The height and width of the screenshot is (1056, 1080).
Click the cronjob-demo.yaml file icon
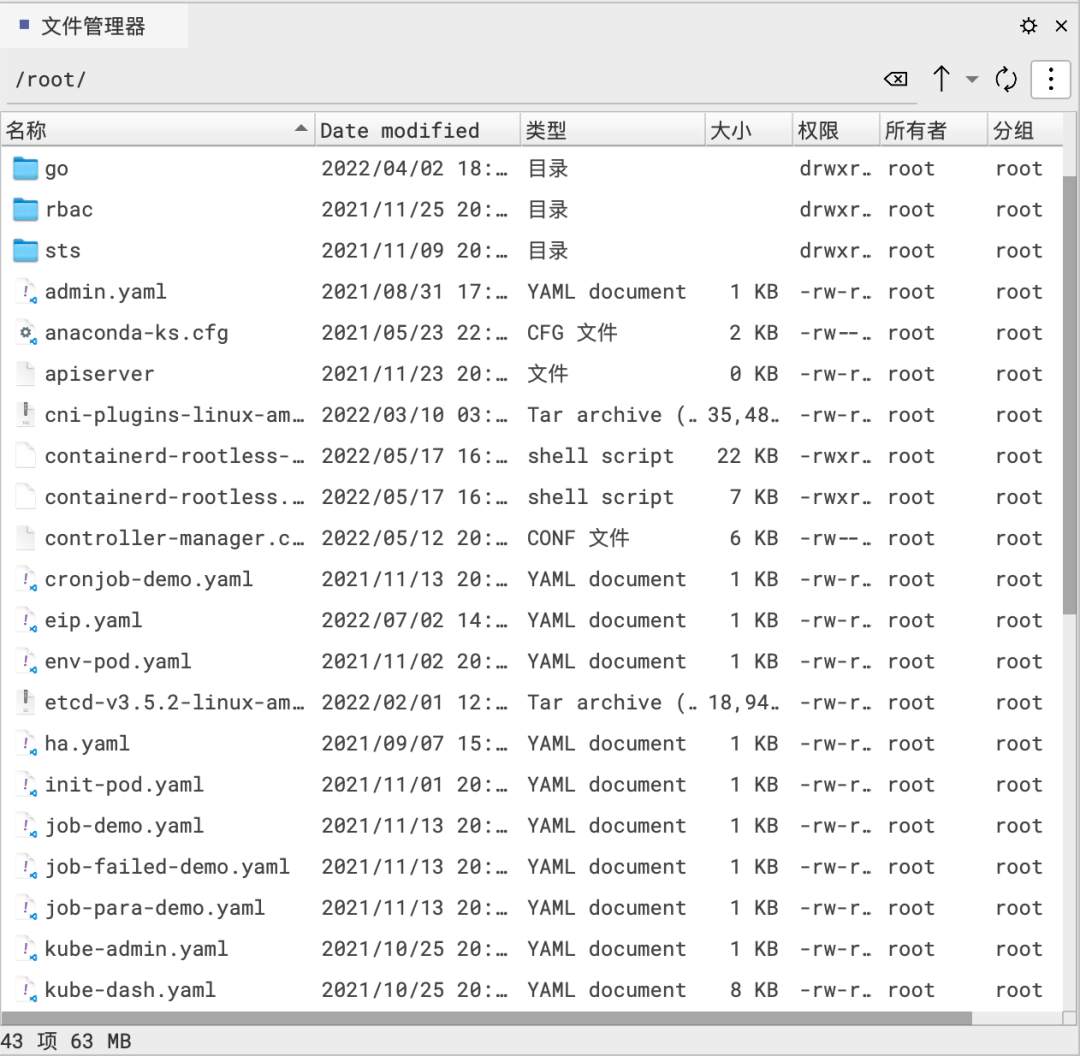26,579
